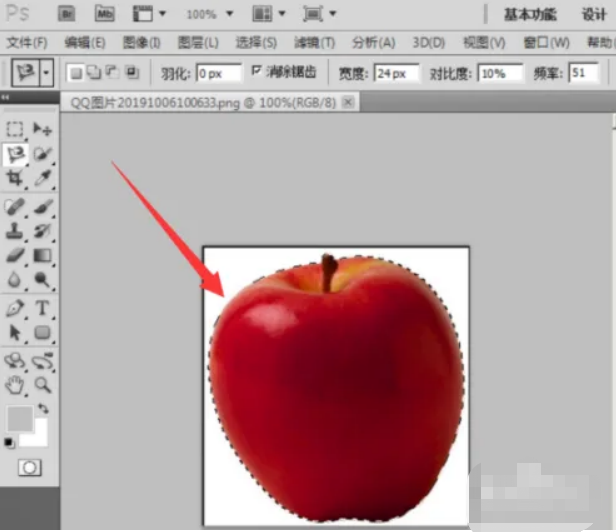Open the background color picker swatch
Image resolution: width=616 pixels, height=532 pixels.
point(39,436)
